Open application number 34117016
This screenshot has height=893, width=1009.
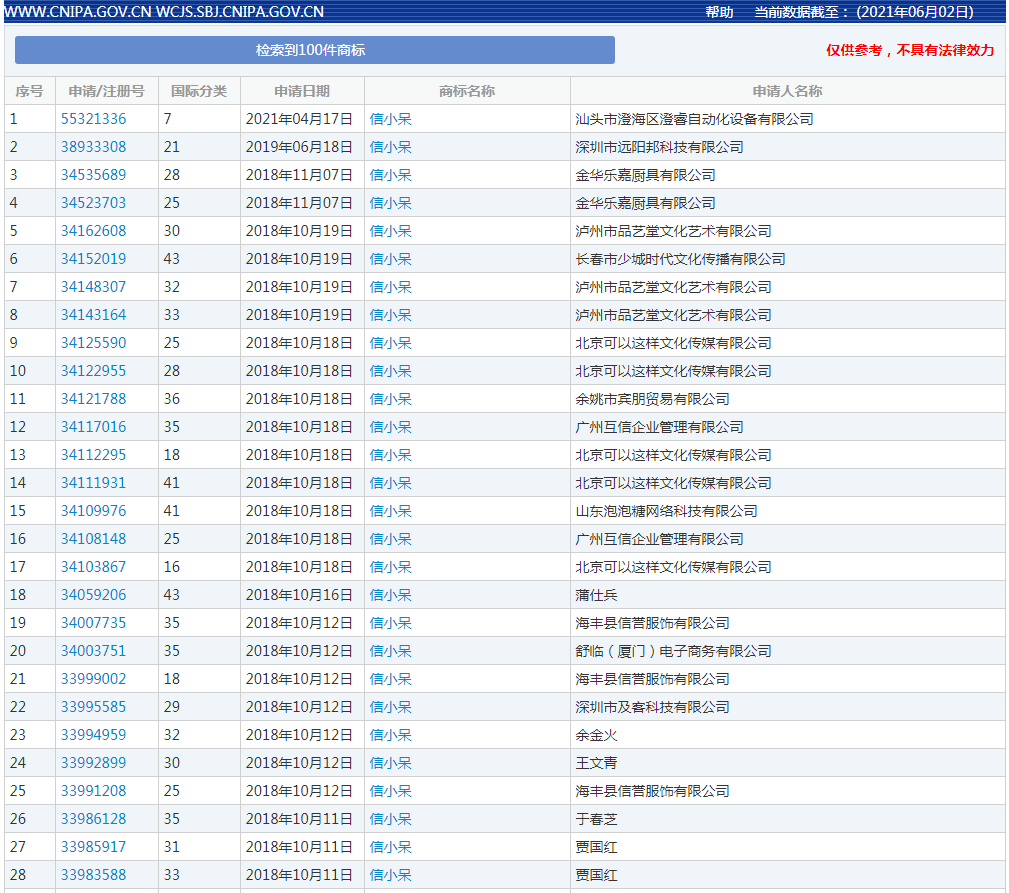pyautogui.click(x=93, y=427)
